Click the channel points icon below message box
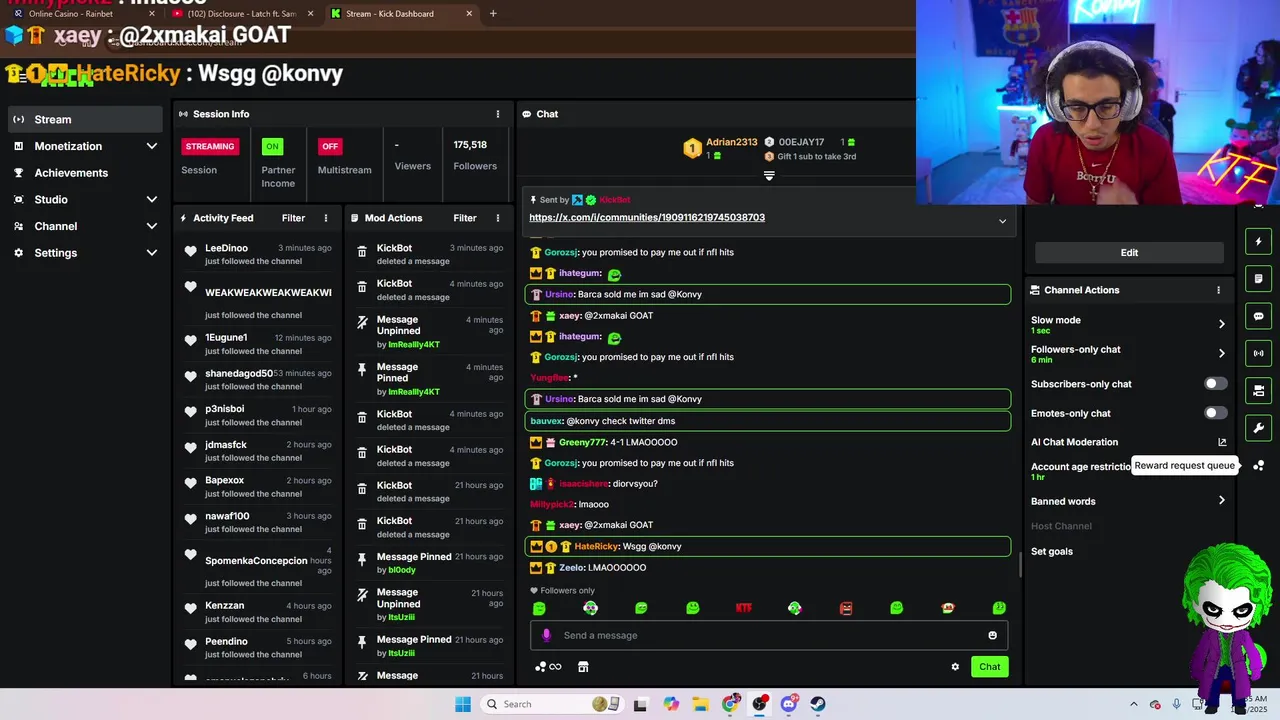The image size is (1280, 720). click(548, 667)
